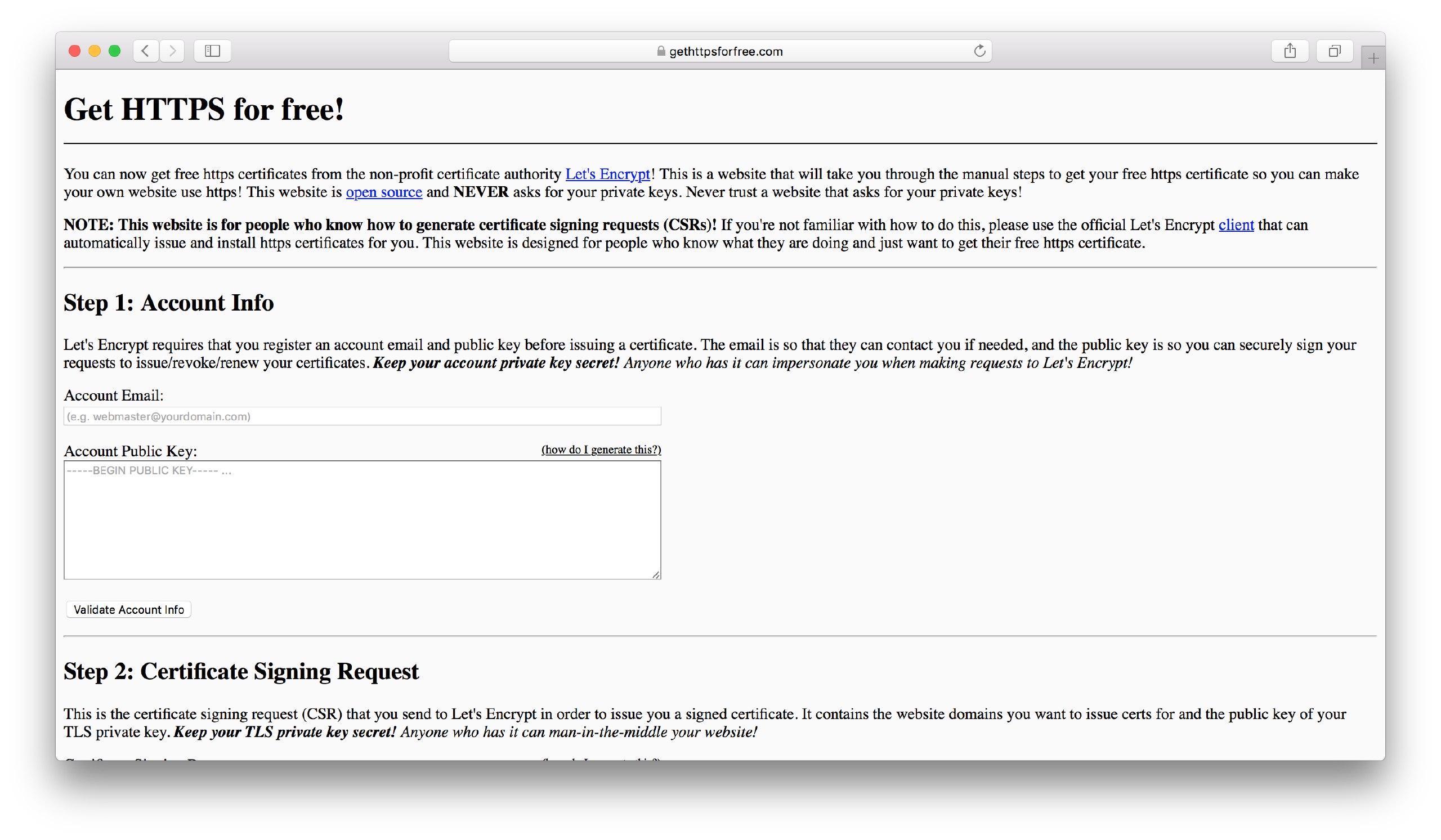Click Validate Account Info button
This screenshot has height=840, width=1441.
[129, 610]
